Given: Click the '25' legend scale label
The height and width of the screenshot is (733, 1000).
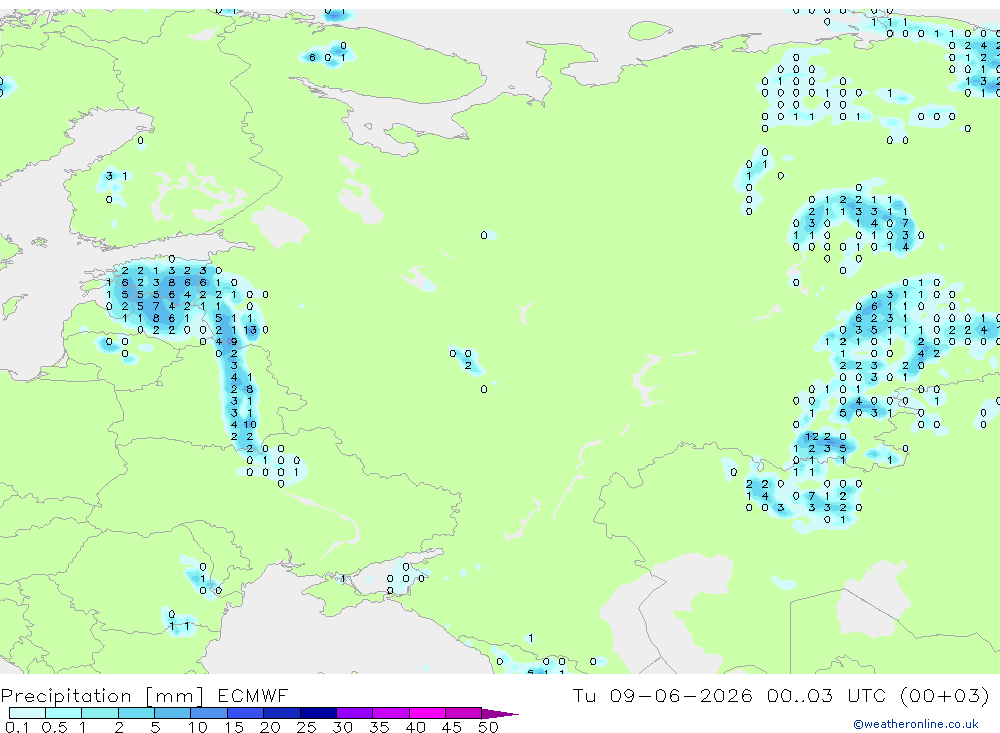Looking at the screenshot, I should [x=307, y=727].
